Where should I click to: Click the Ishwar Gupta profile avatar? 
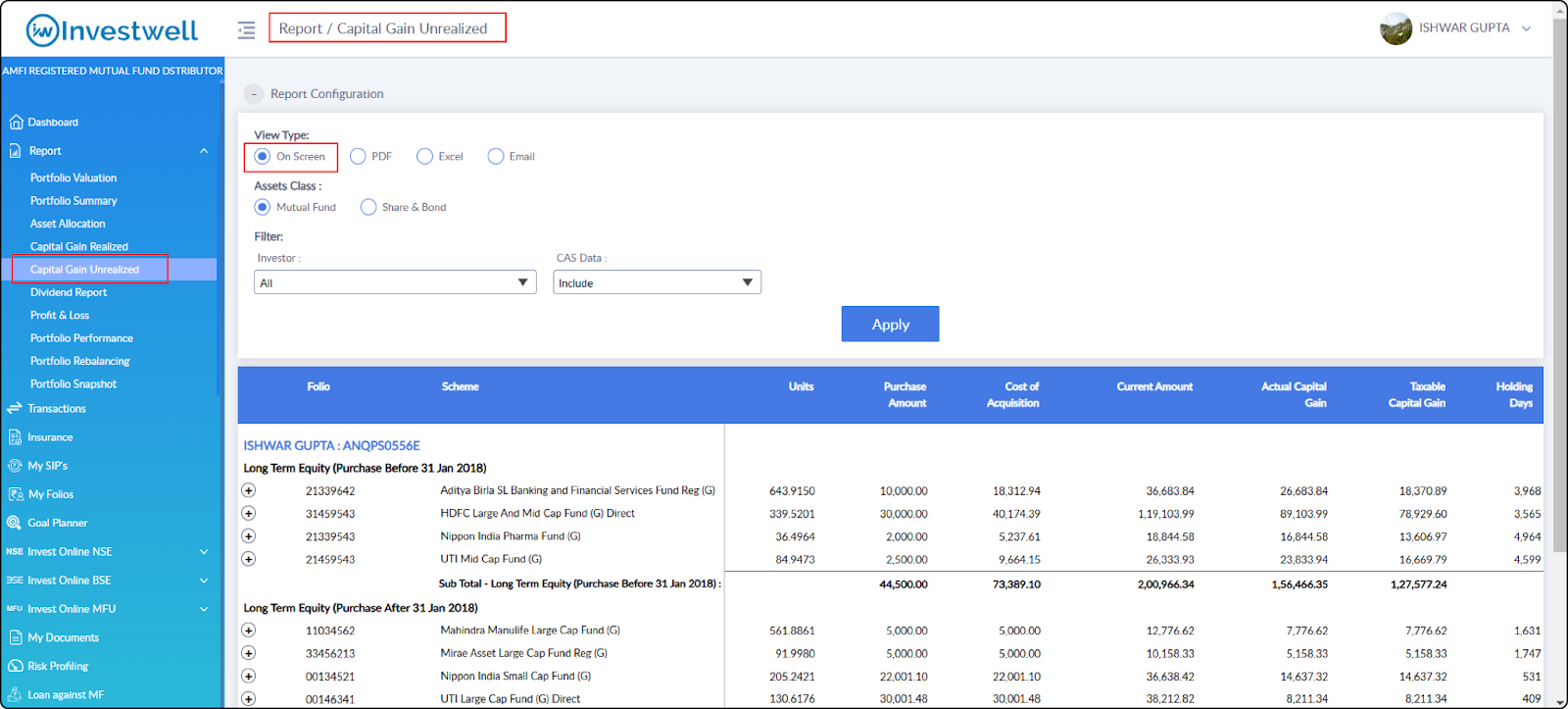[1396, 28]
